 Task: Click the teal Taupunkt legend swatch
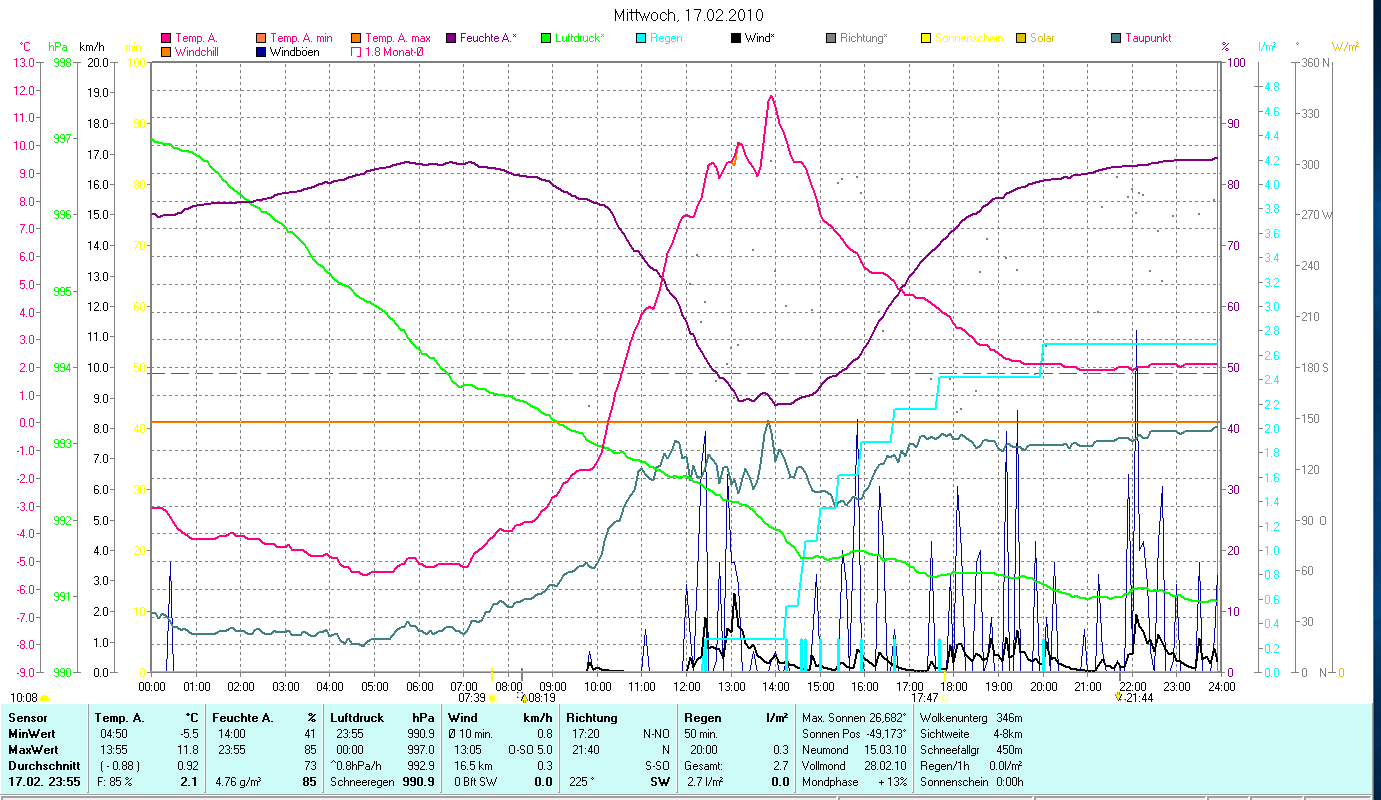[x=1115, y=38]
